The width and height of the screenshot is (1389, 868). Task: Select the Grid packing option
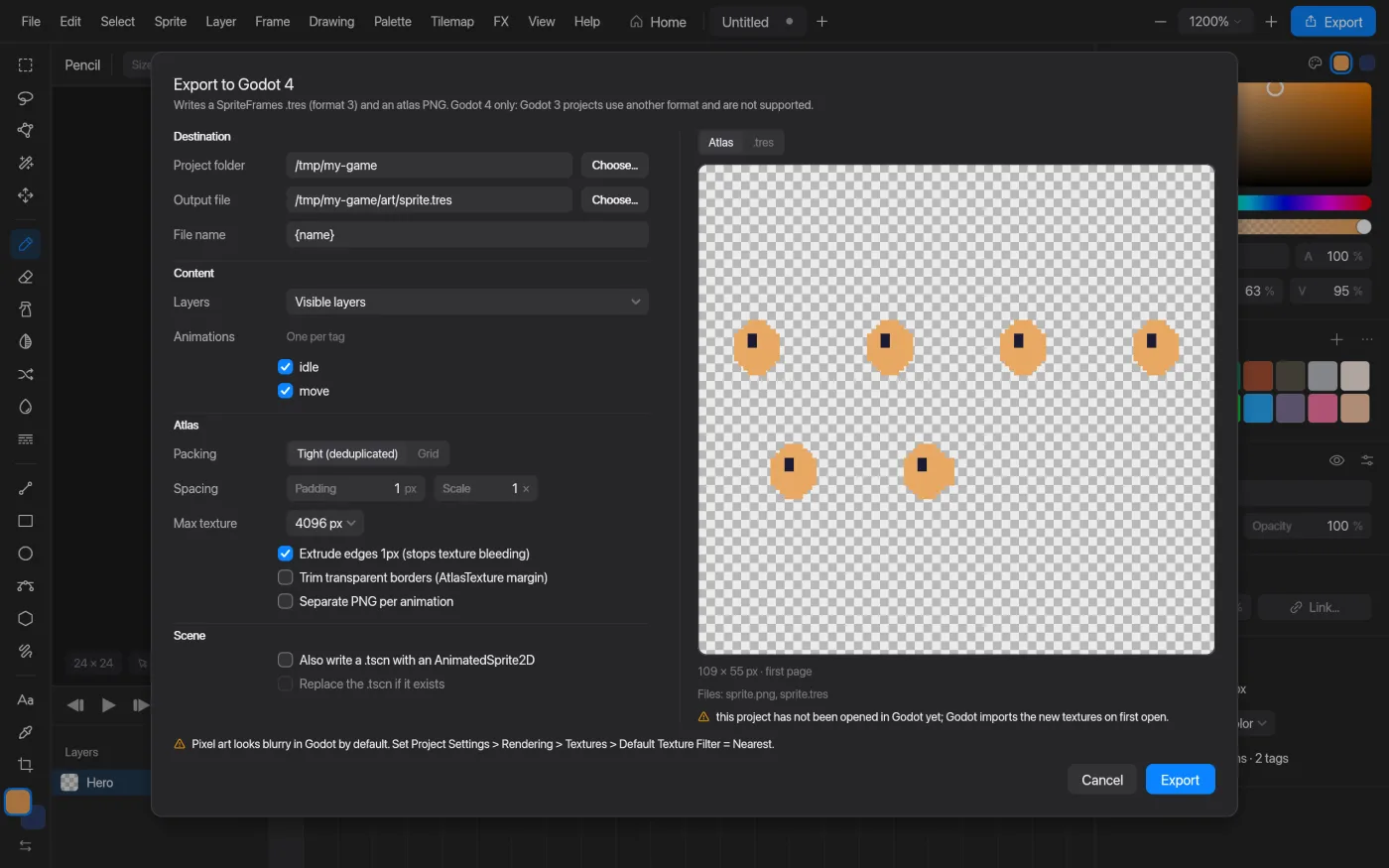click(x=428, y=454)
